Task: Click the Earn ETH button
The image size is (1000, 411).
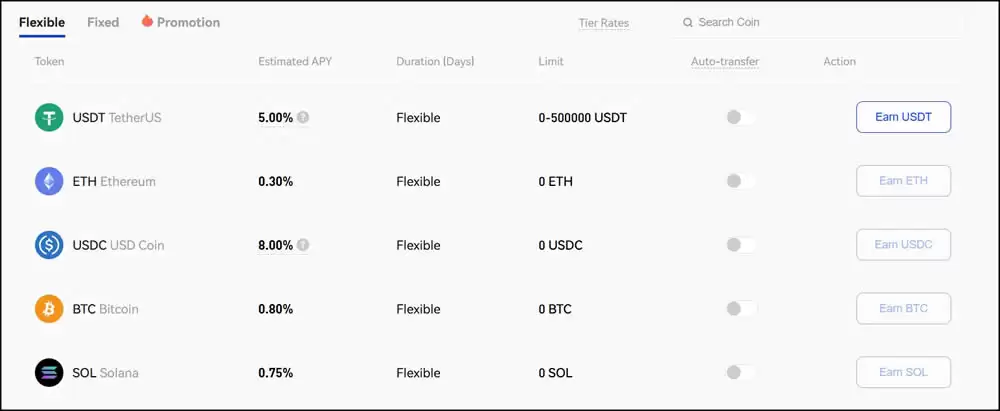Action: [903, 181]
